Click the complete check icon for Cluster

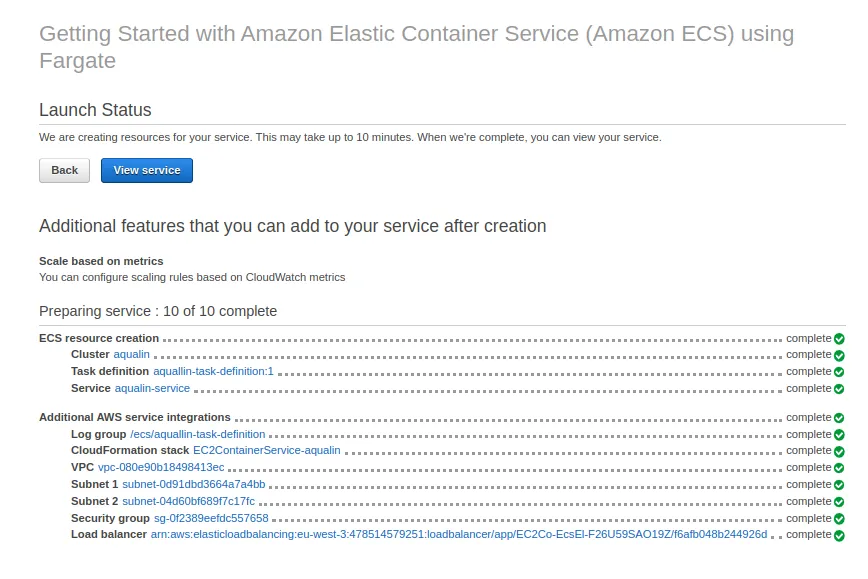point(840,355)
